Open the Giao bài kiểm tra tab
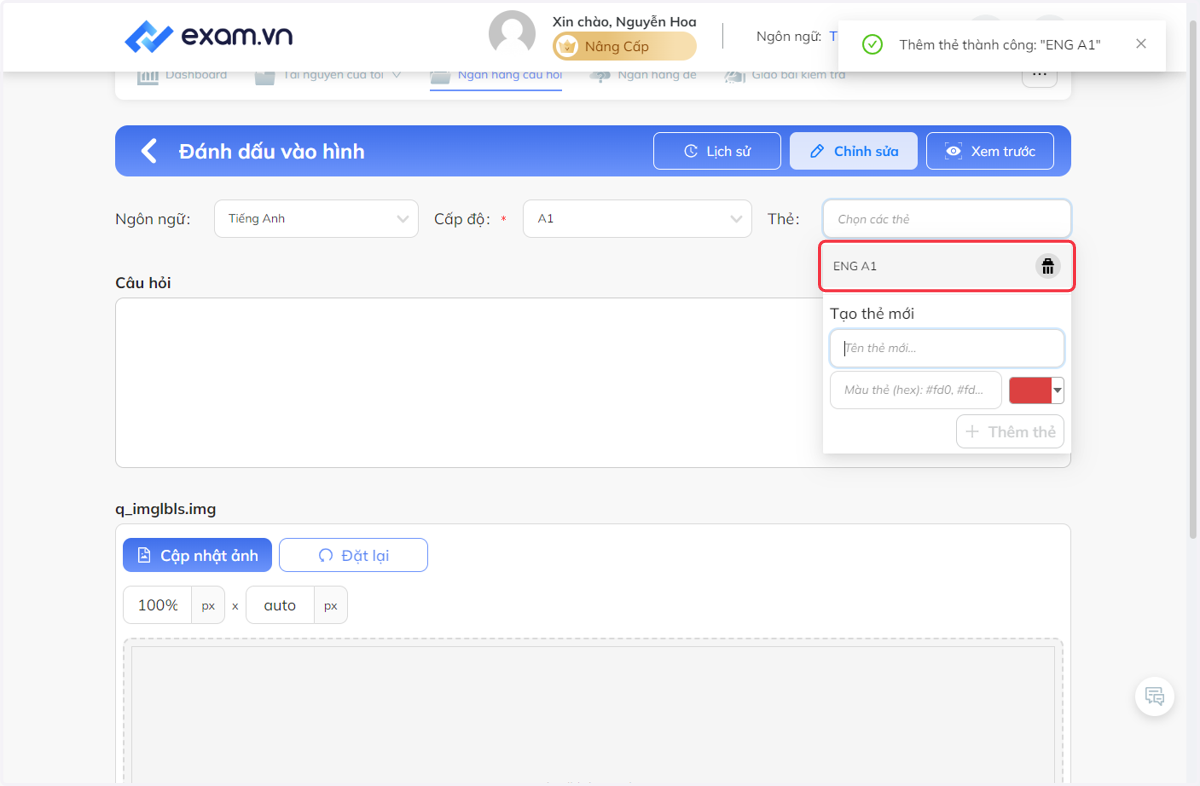This screenshot has width=1200, height=786. [785, 76]
